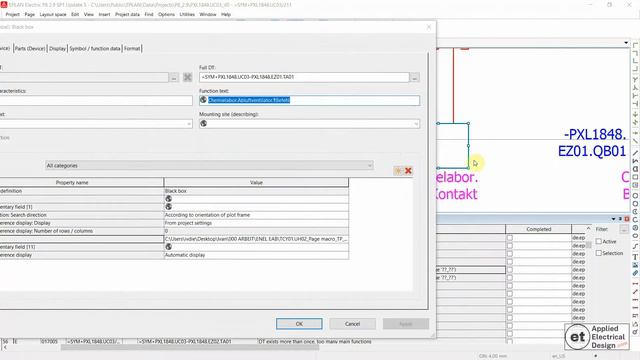Select the Insert Hyperlink paperclip tool icon

(636, 273)
